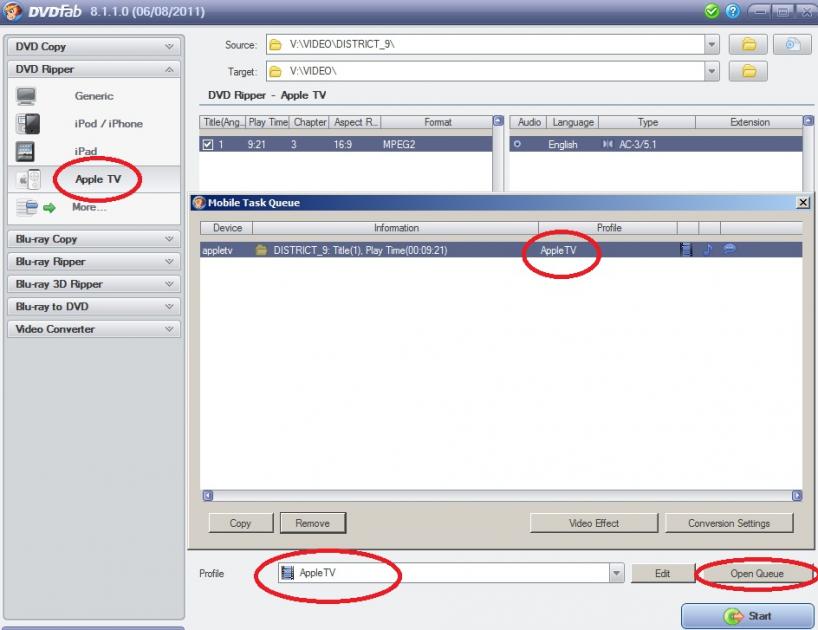This screenshot has height=630, width=818.
Task: Browse target folder with folder button
Action: click(748, 71)
